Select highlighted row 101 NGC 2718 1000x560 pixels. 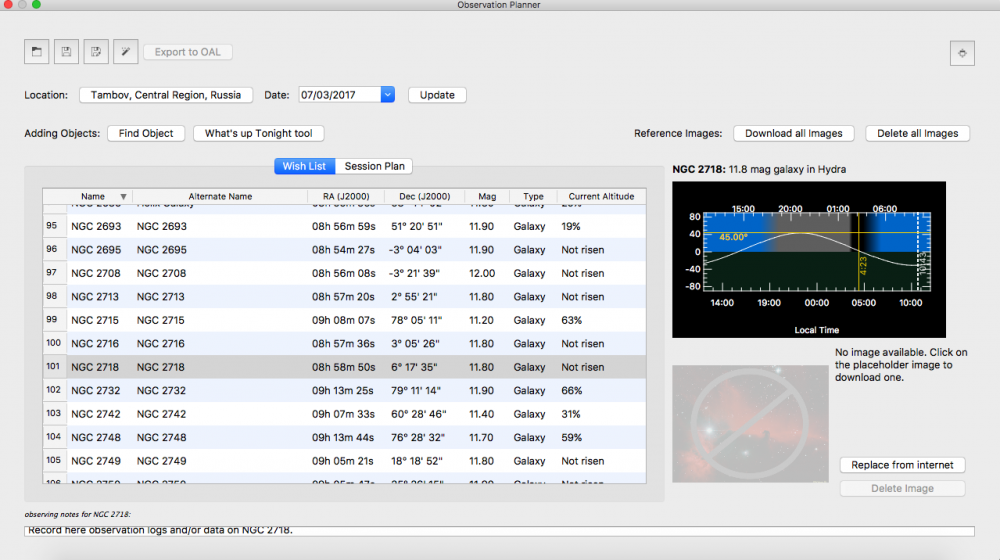coord(344,367)
